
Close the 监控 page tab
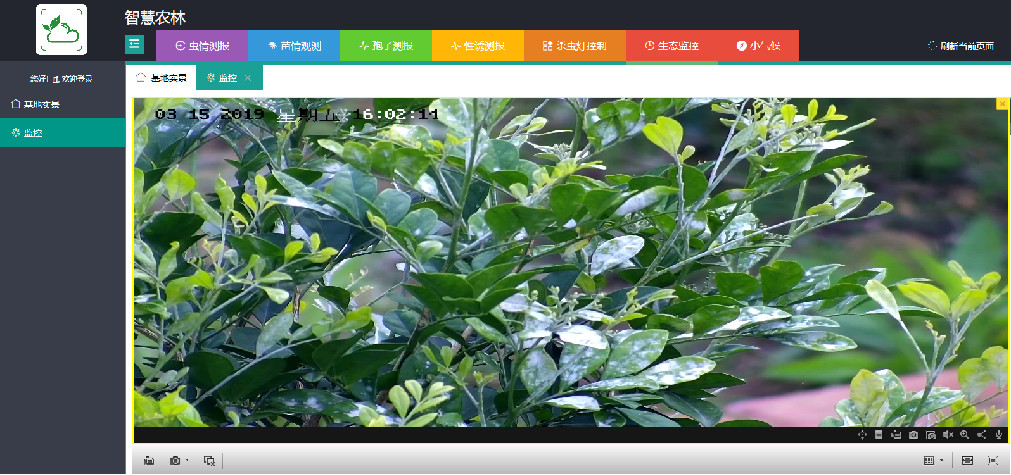point(248,78)
